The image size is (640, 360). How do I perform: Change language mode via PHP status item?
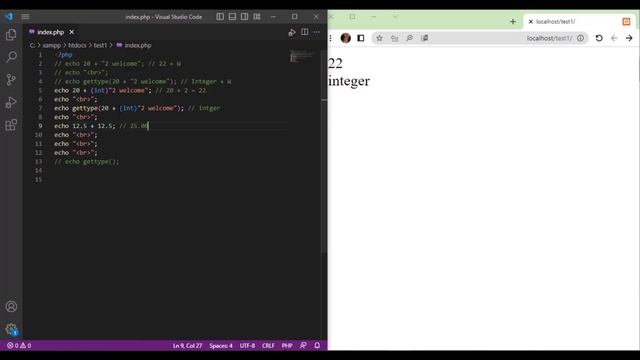[x=287, y=346]
